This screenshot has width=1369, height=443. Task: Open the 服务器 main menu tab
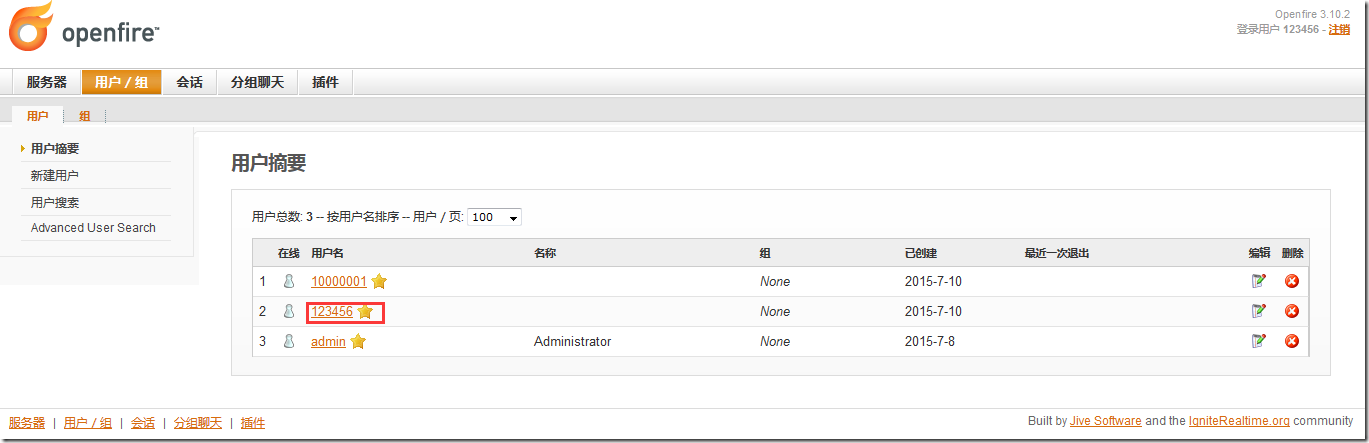(x=47, y=82)
